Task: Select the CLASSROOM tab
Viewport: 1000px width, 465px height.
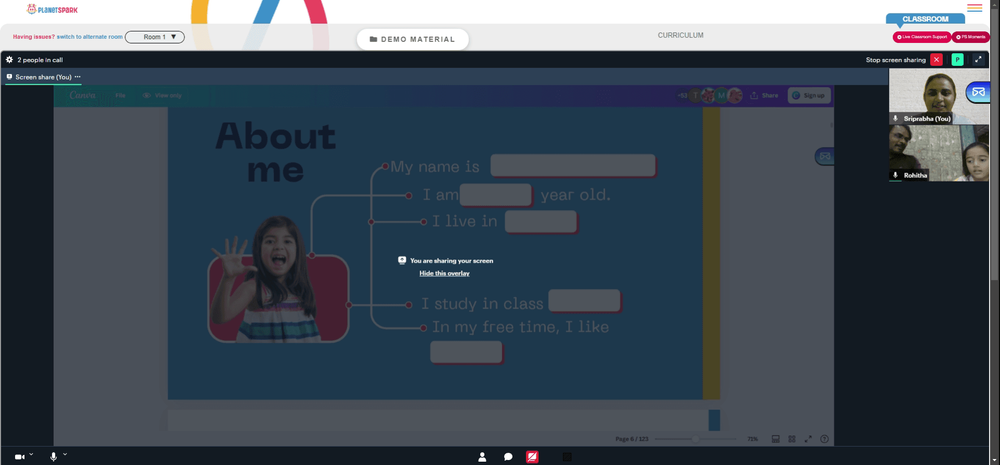Action: click(925, 19)
